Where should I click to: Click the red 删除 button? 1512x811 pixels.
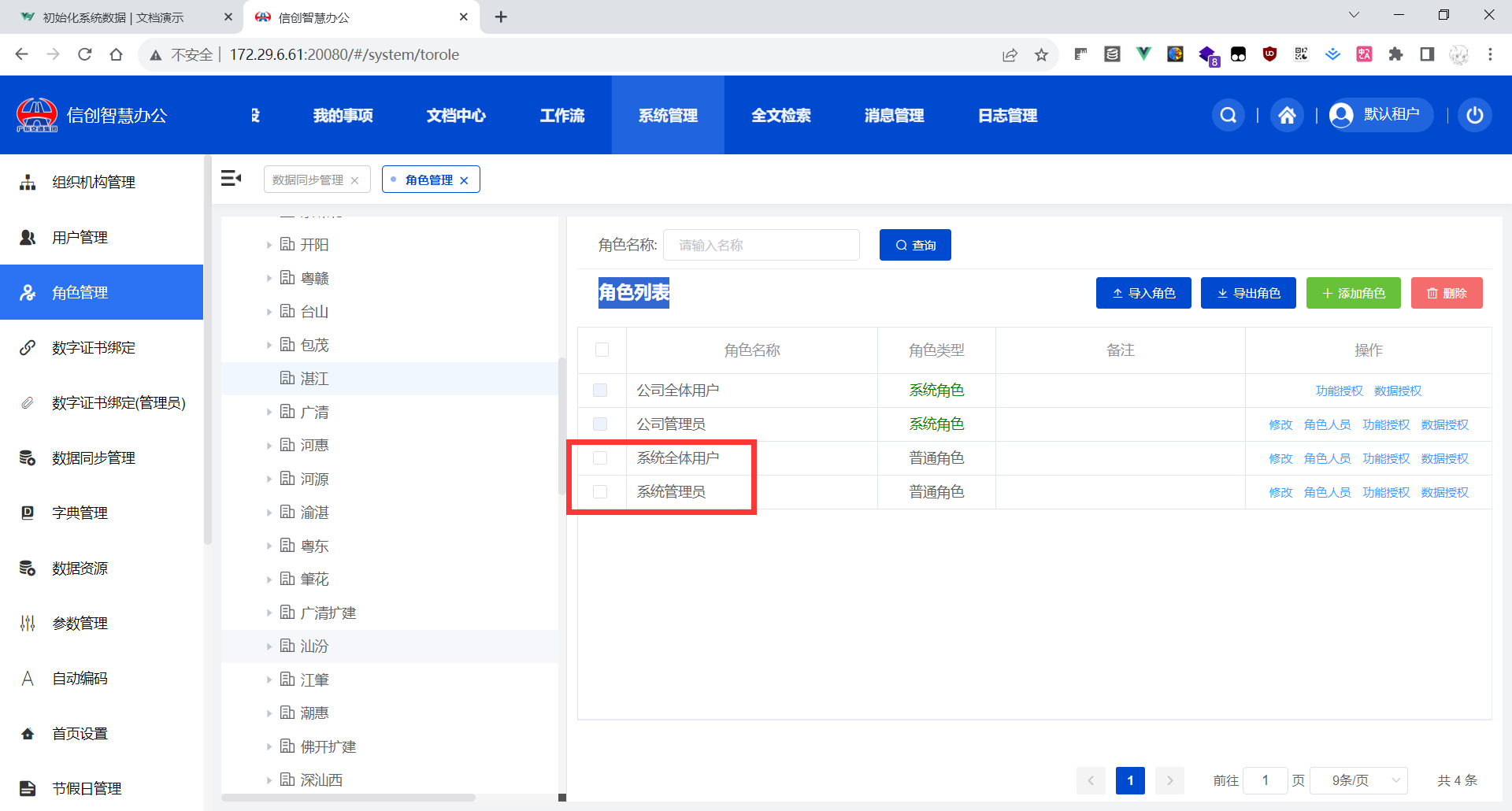(1447, 293)
